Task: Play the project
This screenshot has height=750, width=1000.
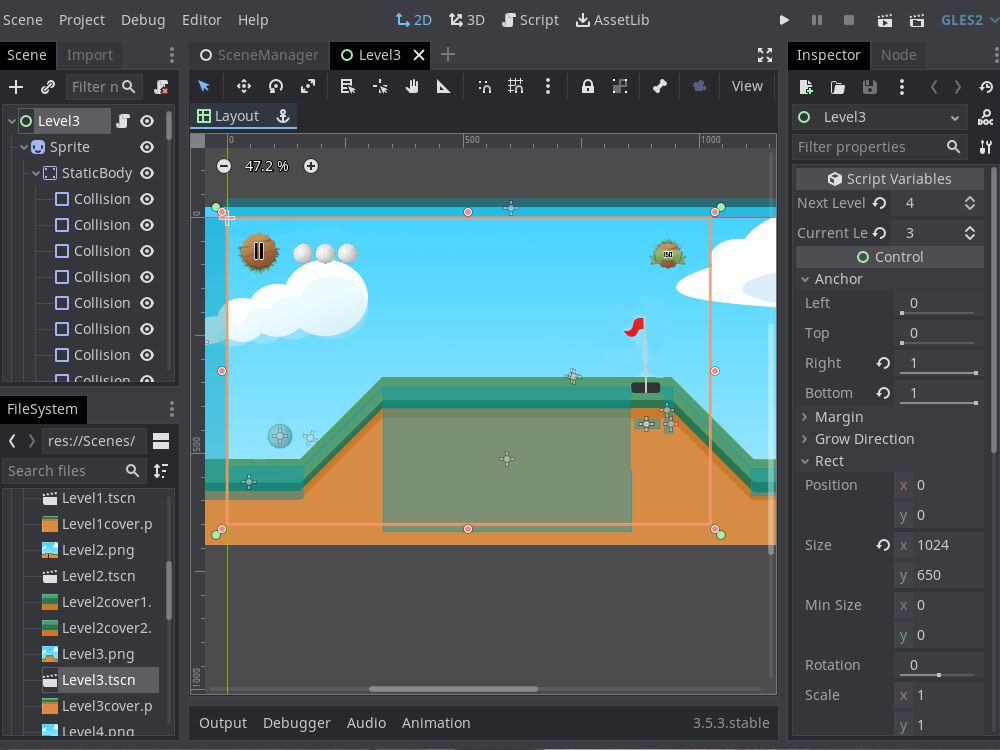Action: coord(784,20)
